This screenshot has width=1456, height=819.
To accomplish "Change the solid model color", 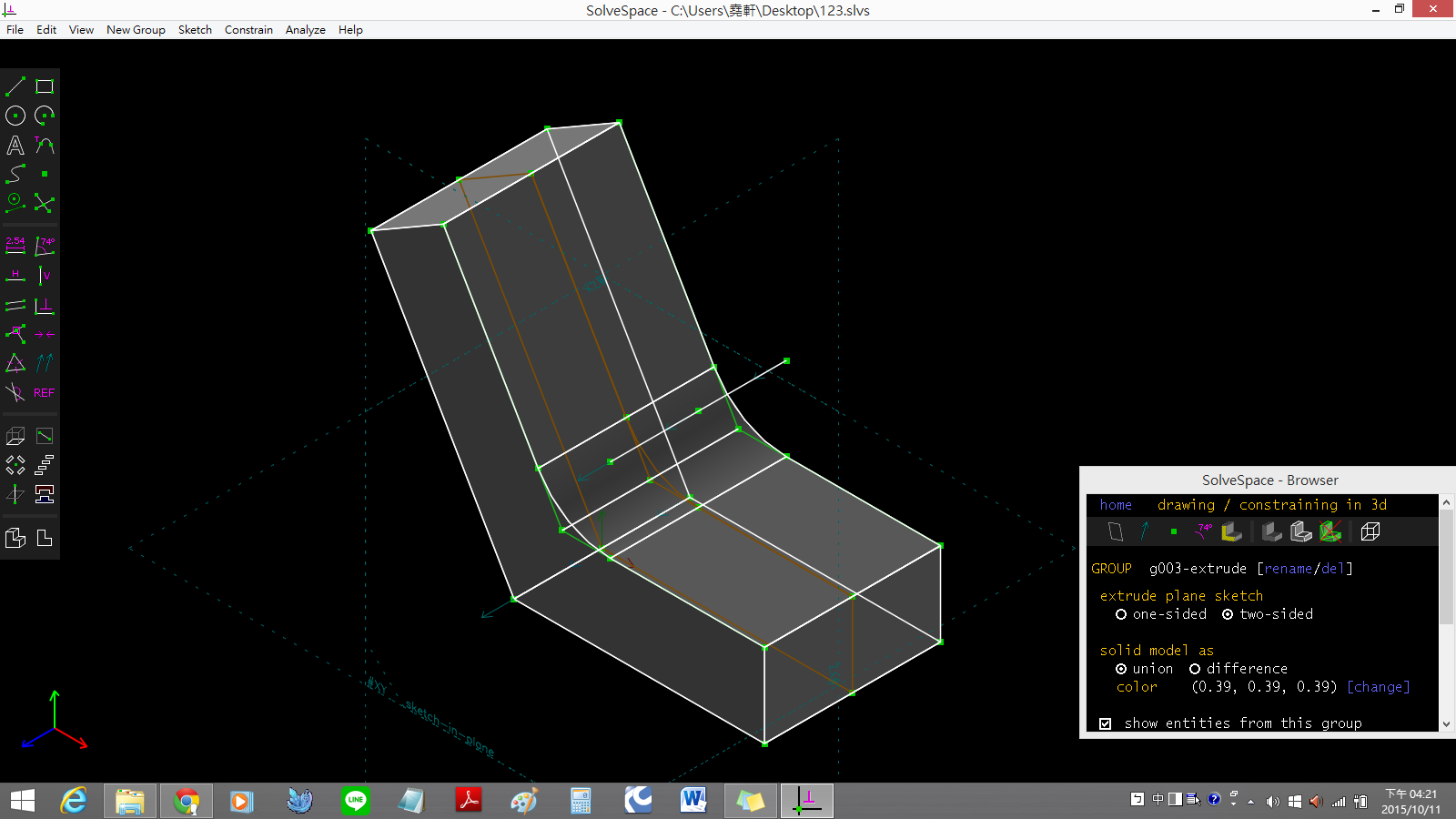I will click(1379, 687).
